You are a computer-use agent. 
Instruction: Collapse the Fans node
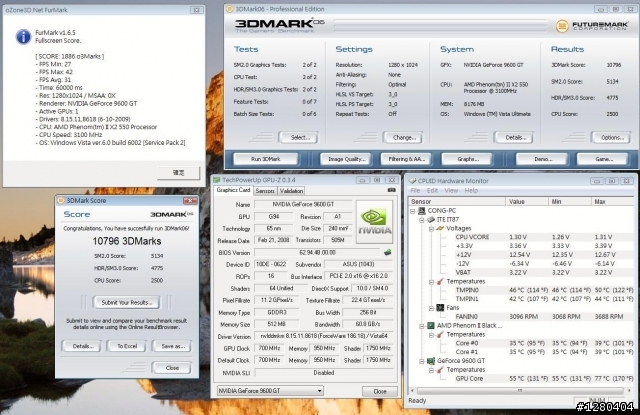point(431,308)
